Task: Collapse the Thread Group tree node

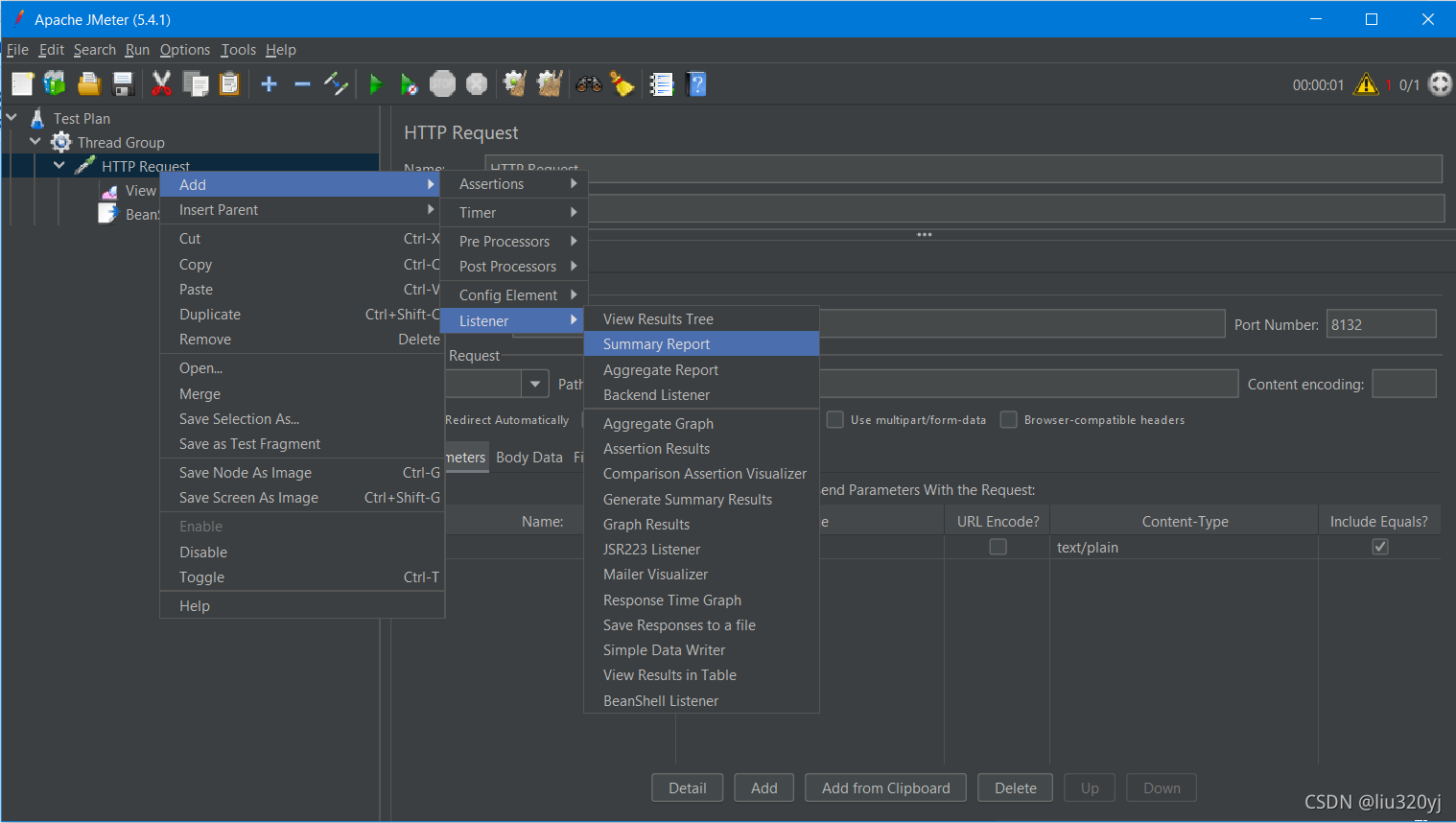Action: click(35, 142)
